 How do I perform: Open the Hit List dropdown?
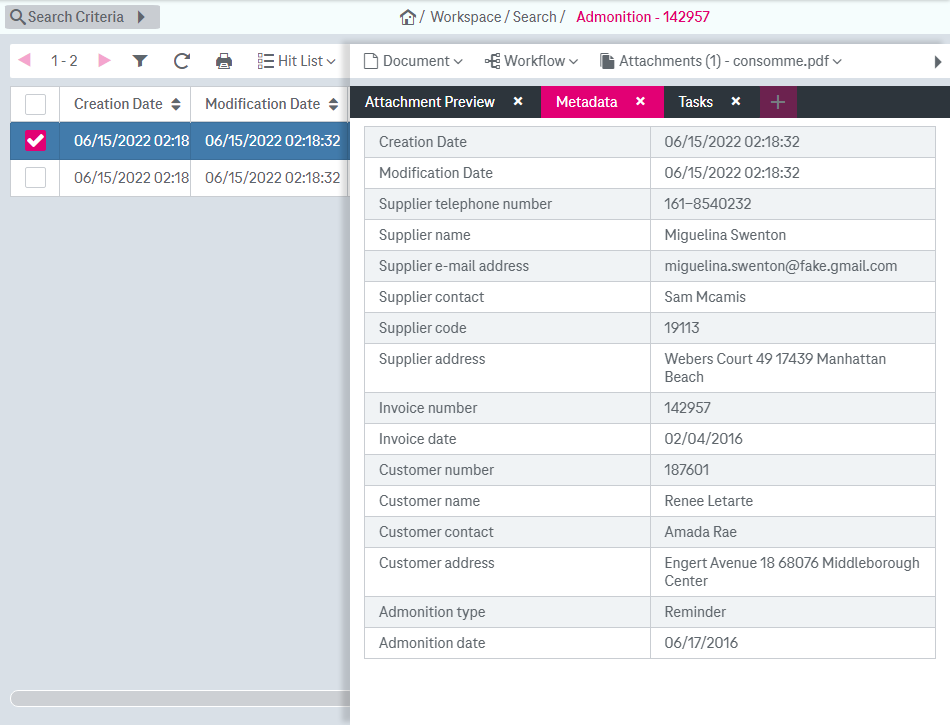(x=296, y=61)
